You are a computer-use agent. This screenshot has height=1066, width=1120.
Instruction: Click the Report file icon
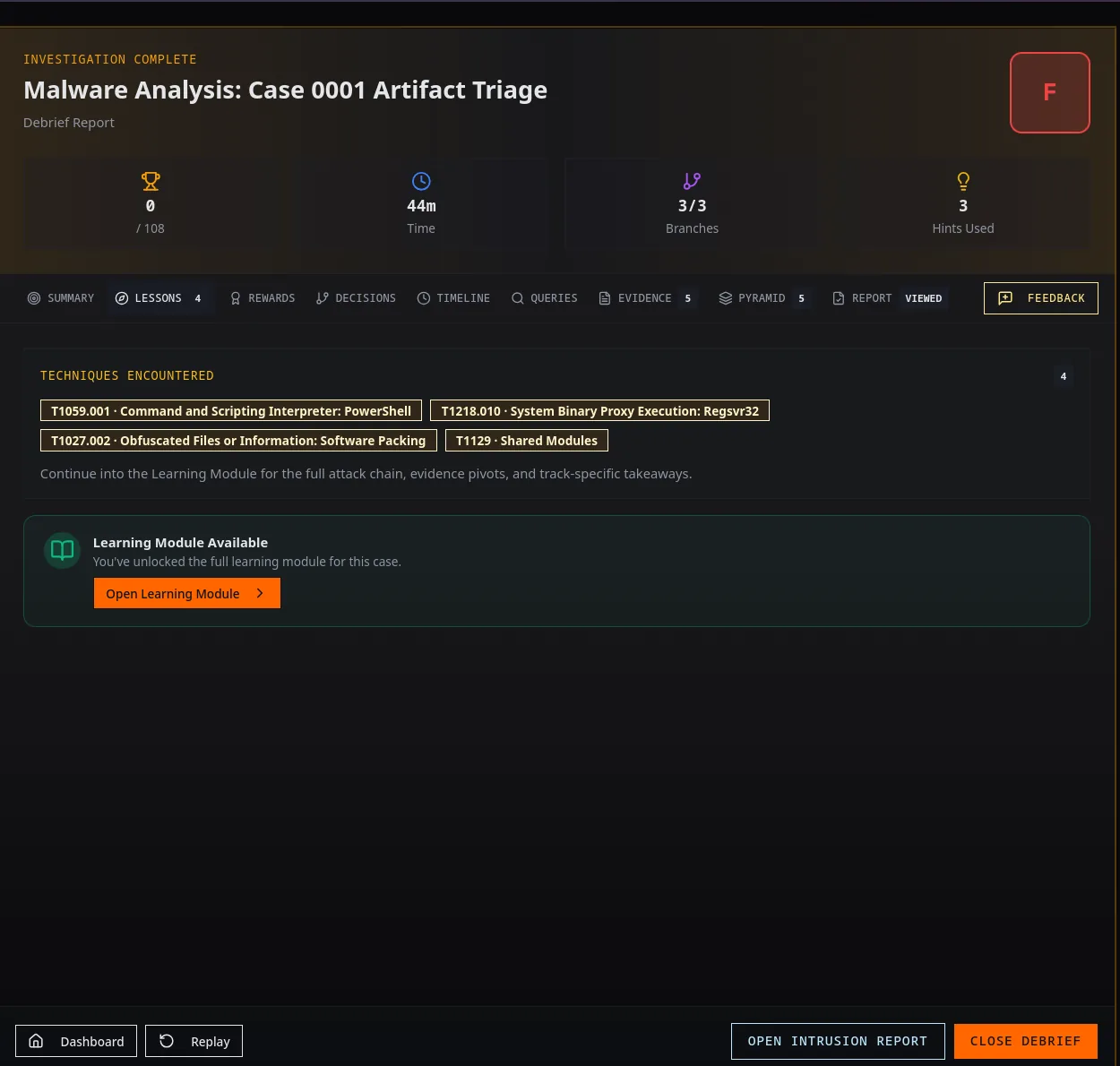point(839,298)
